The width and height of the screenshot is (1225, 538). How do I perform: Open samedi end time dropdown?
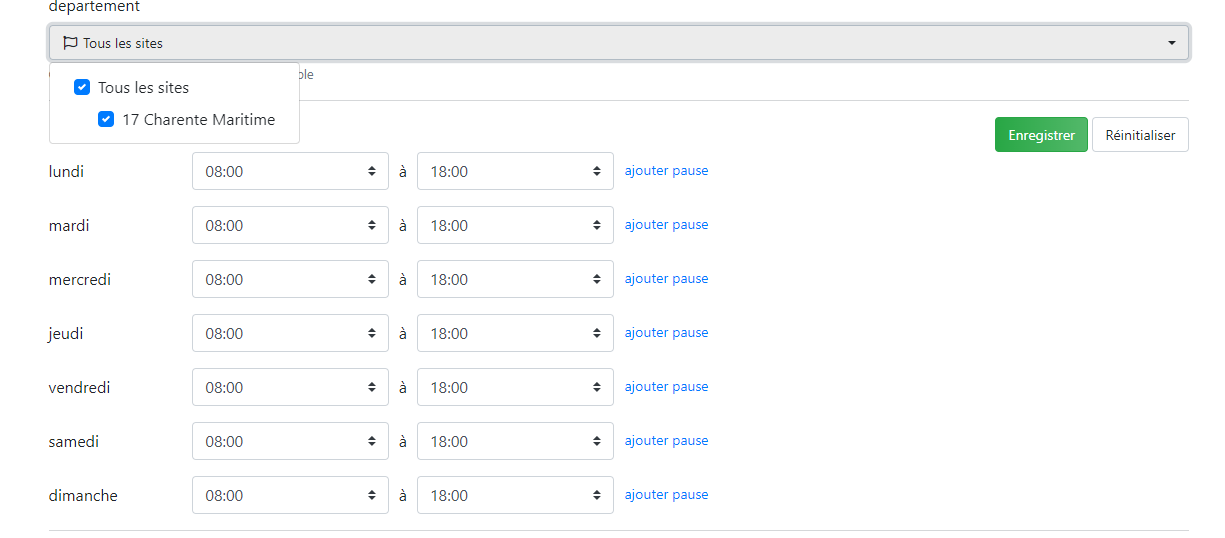click(x=515, y=441)
